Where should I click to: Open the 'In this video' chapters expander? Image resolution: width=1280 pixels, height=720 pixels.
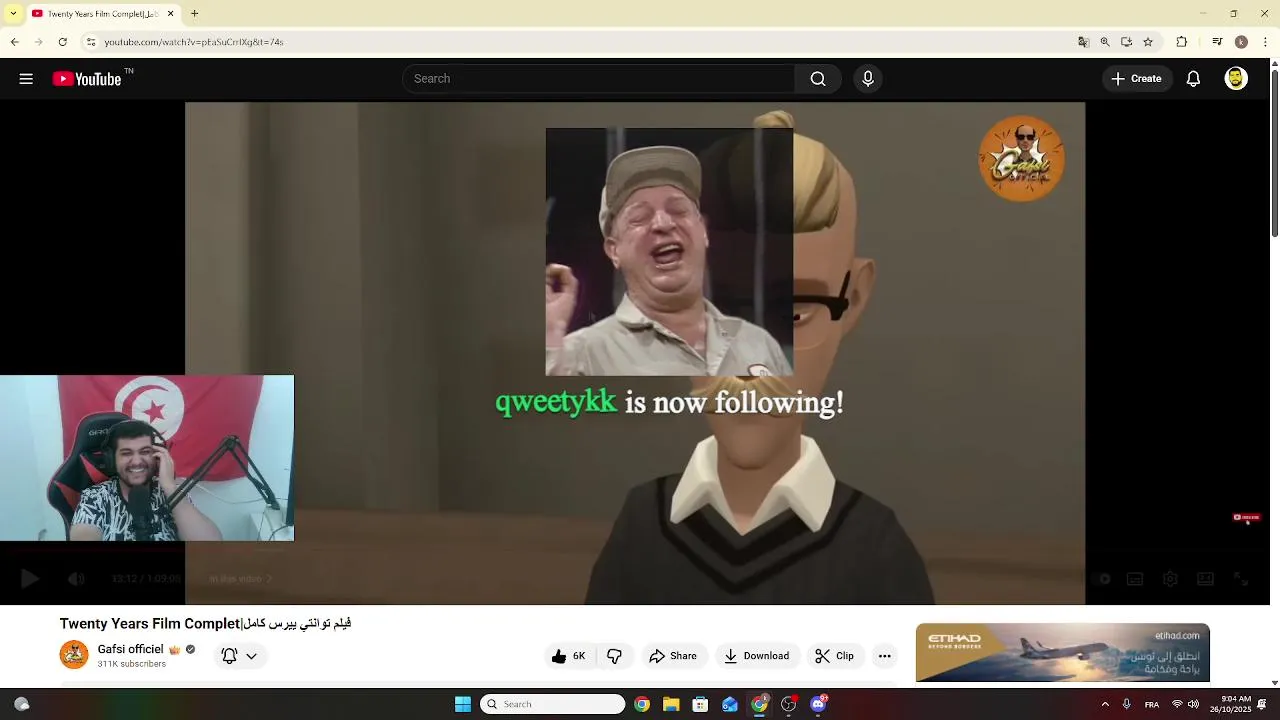click(240, 579)
